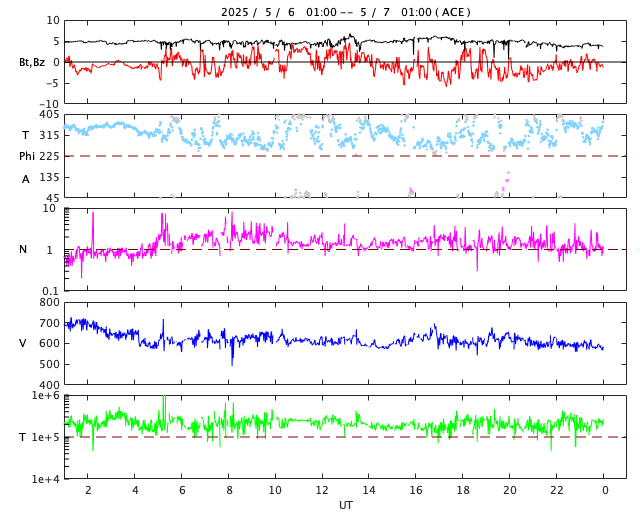Click the UT x-axis title

(x=346, y=505)
